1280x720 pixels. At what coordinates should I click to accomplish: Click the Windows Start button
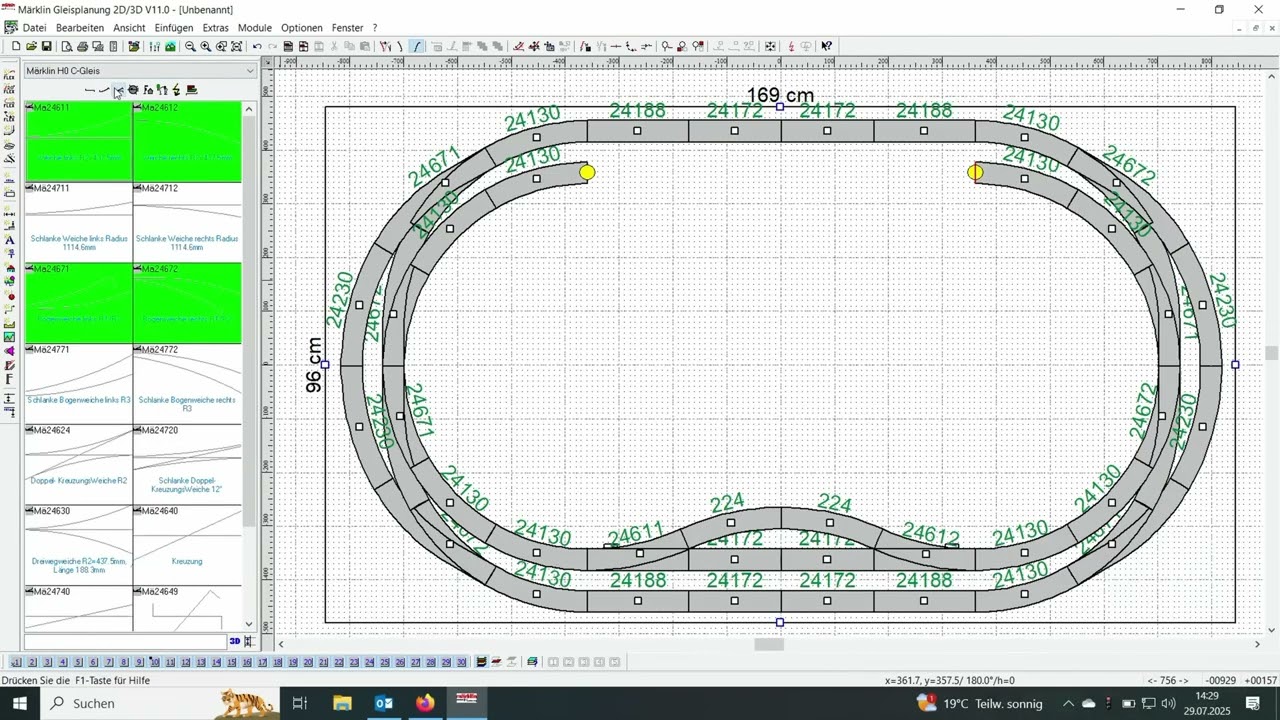20,703
